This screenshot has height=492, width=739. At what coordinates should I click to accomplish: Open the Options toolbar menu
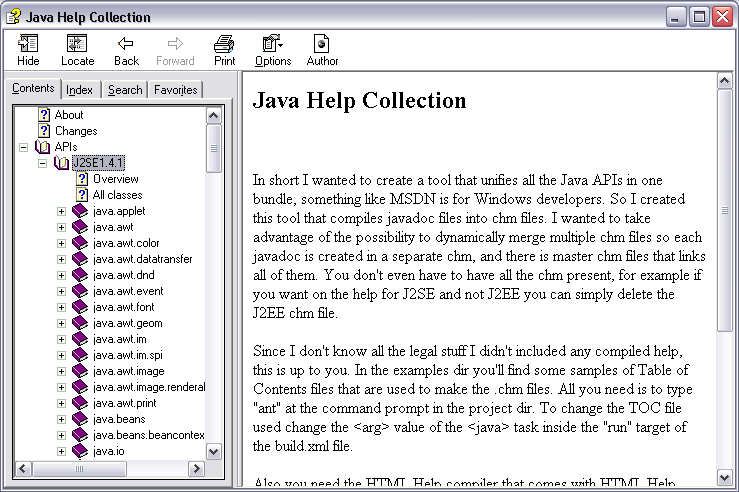[272, 44]
